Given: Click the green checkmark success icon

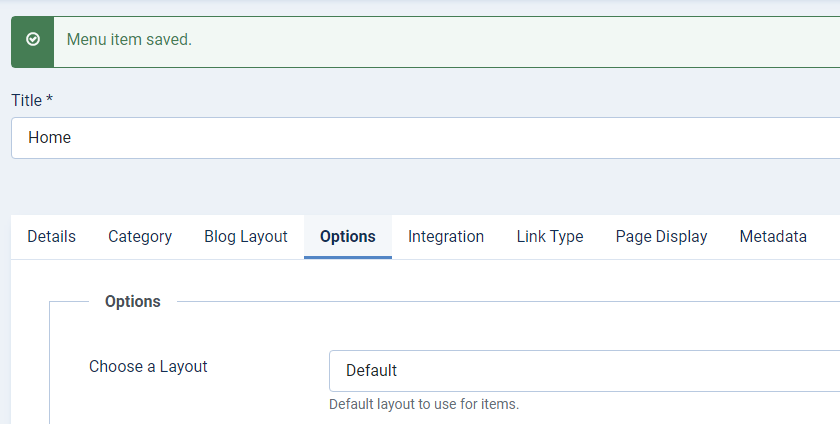Looking at the screenshot, I should tap(33, 40).
